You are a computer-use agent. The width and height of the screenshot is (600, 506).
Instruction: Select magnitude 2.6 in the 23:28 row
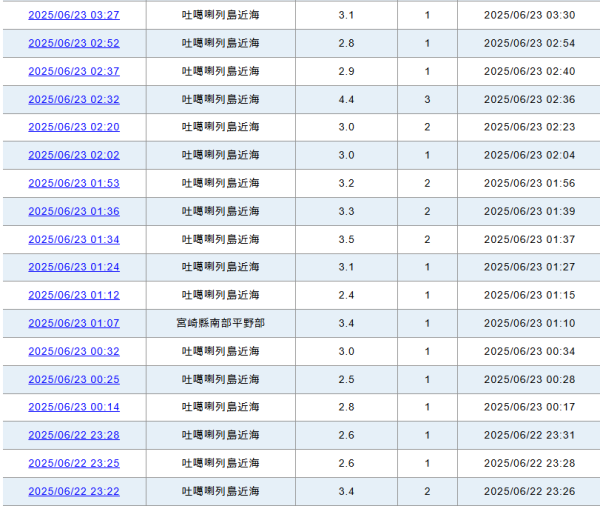(346, 435)
